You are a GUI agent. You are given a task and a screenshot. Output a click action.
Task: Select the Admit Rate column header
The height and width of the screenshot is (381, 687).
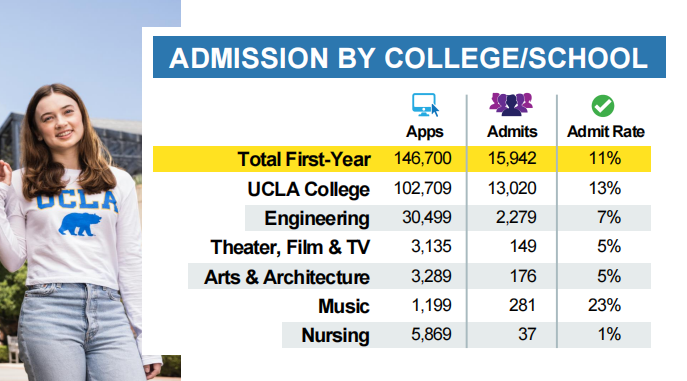[x=606, y=131]
